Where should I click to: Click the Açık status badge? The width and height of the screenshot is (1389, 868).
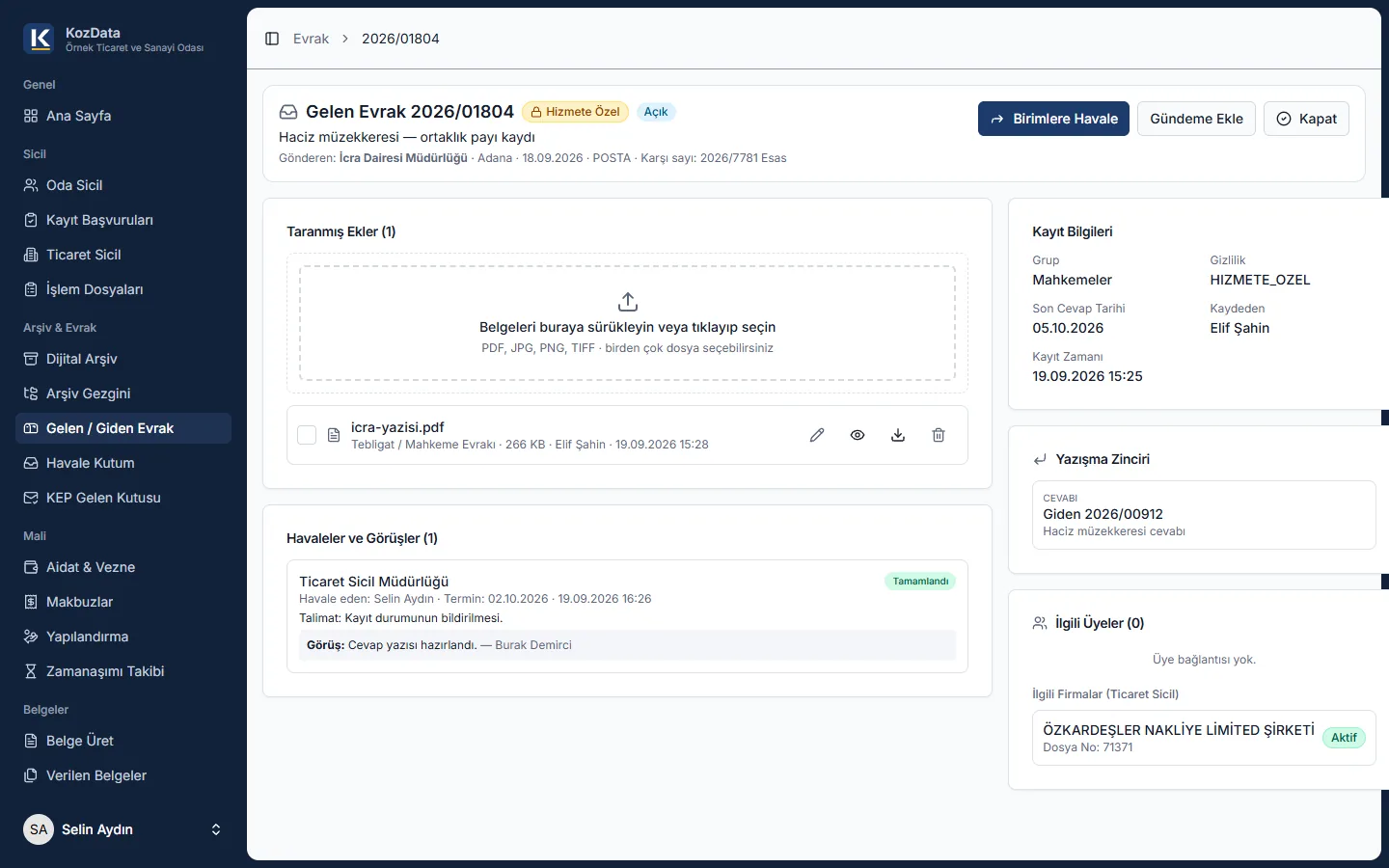pos(656,112)
